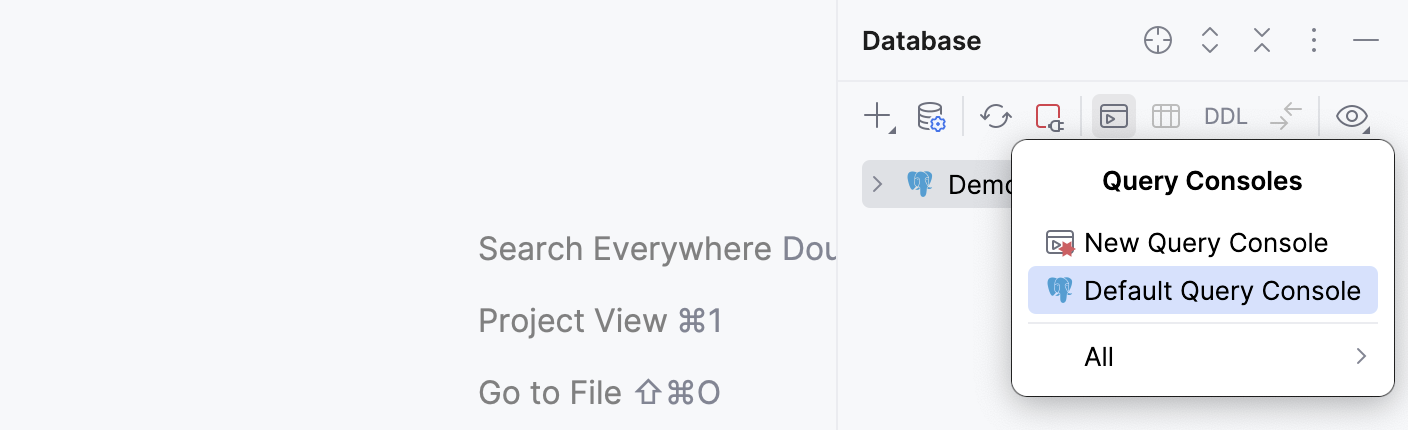Click the DDL toolbar button
1408x430 pixels.
1225,116
